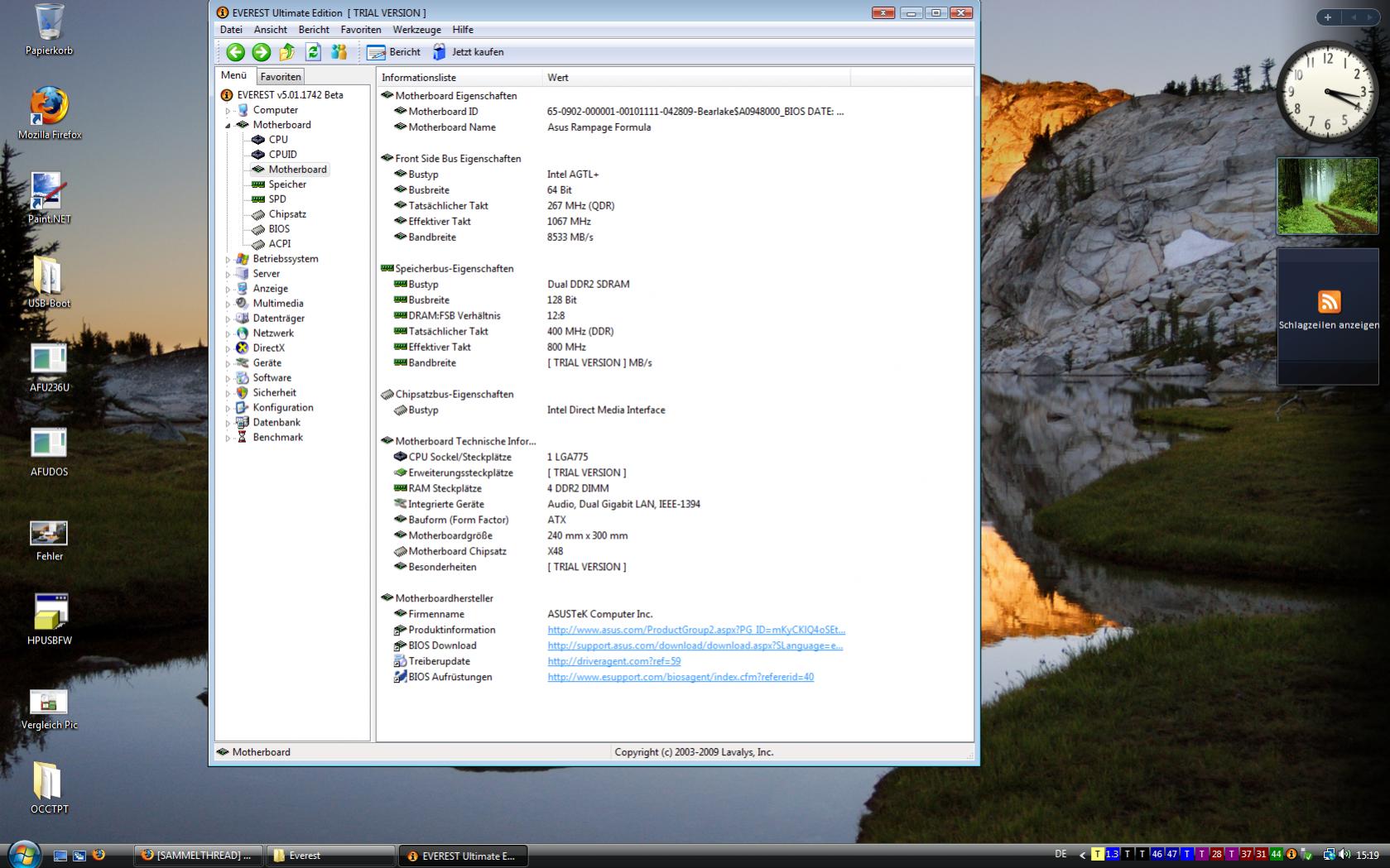1390x868 pixels.
Task: Click the green Forward arrow toolbar icon
Action: (x=261, y=52)
